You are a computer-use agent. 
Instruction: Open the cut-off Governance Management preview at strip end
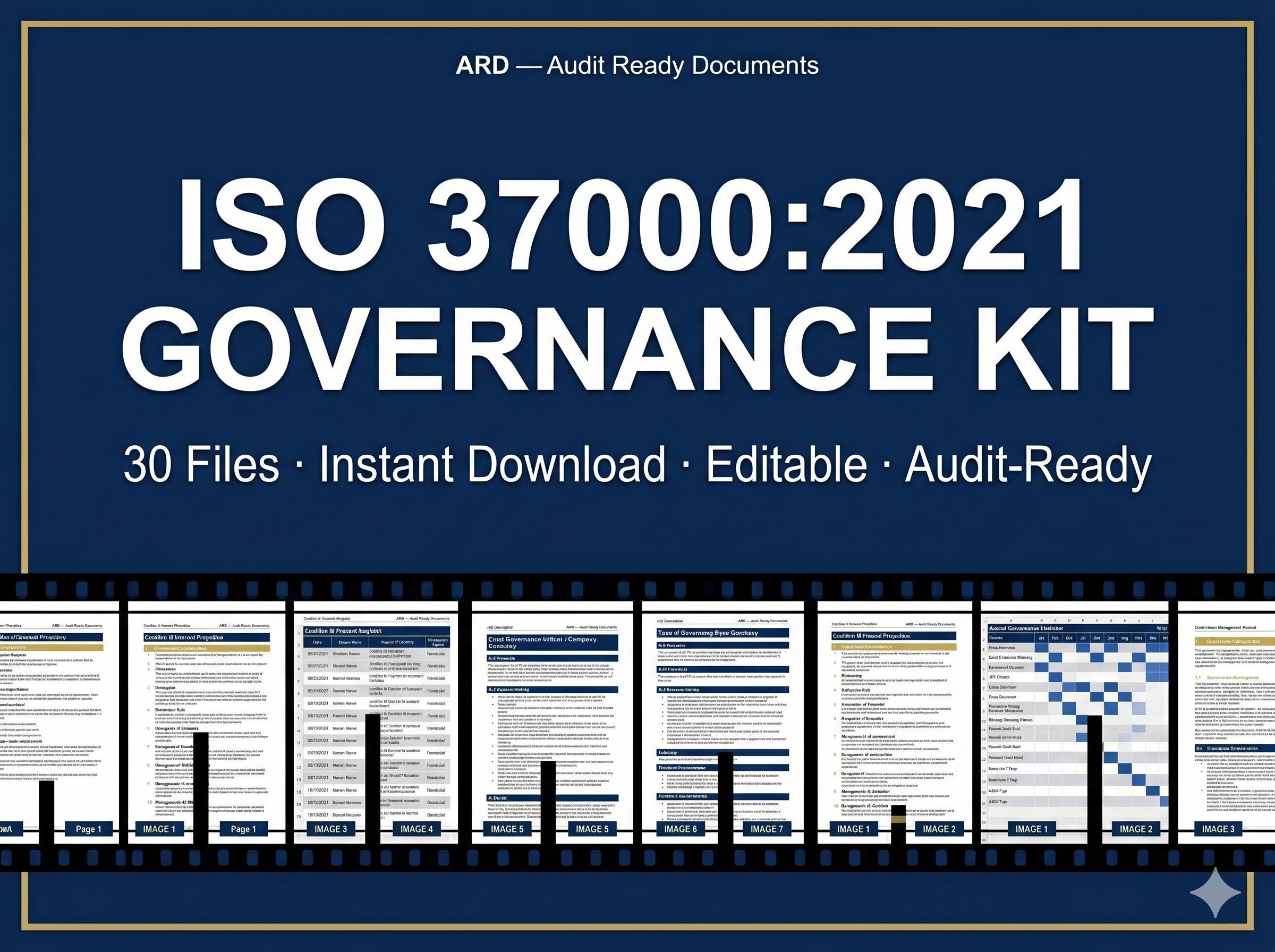[x=1226, y=722]
